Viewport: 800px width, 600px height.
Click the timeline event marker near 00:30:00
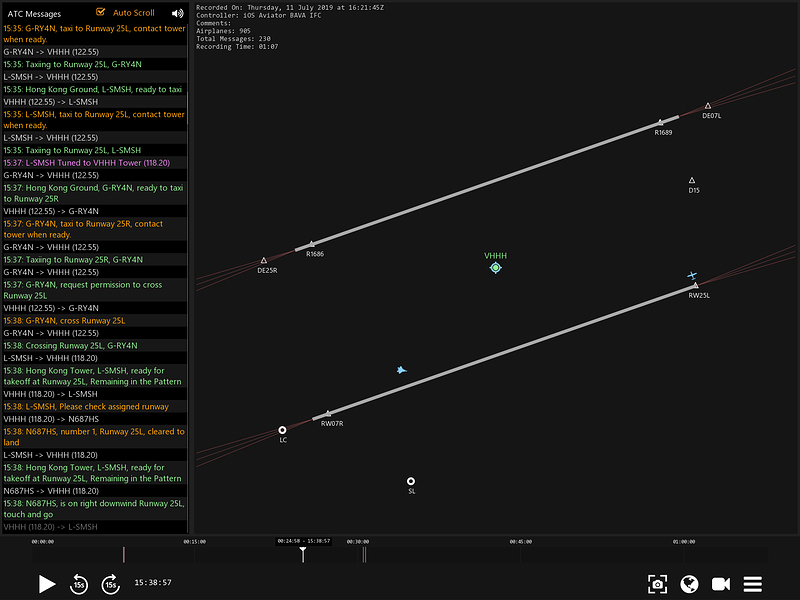[x=364, y=555]
